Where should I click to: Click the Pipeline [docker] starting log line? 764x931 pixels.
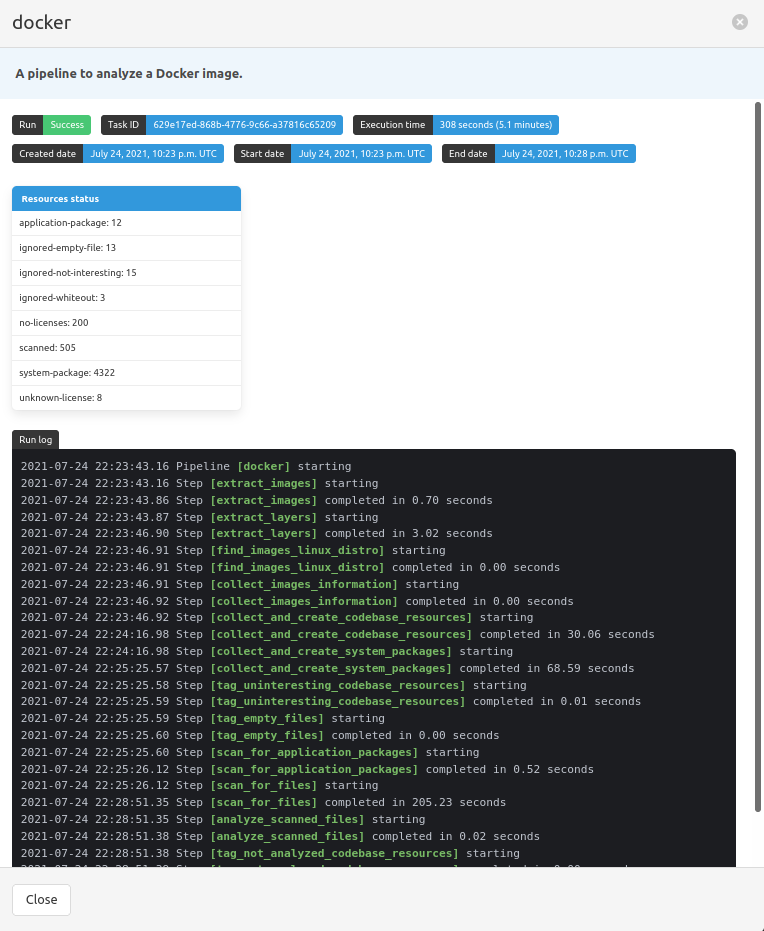[186, 467]
